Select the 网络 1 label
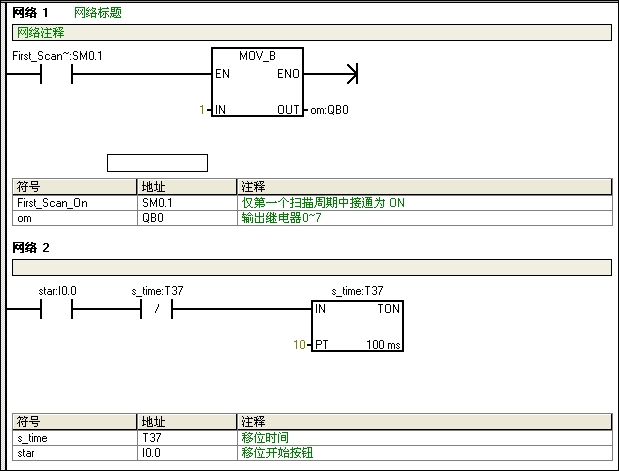 click(30, 13)
